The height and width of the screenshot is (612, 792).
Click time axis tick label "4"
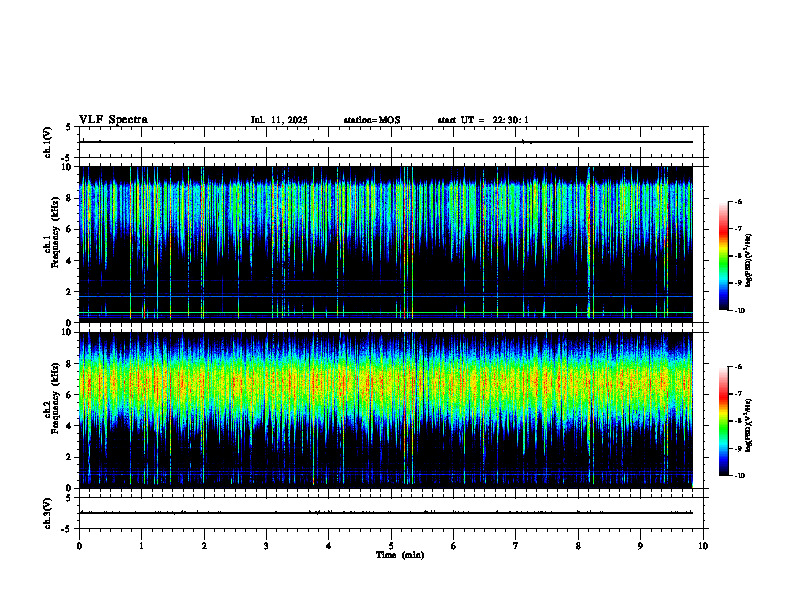tap(328, 546)
